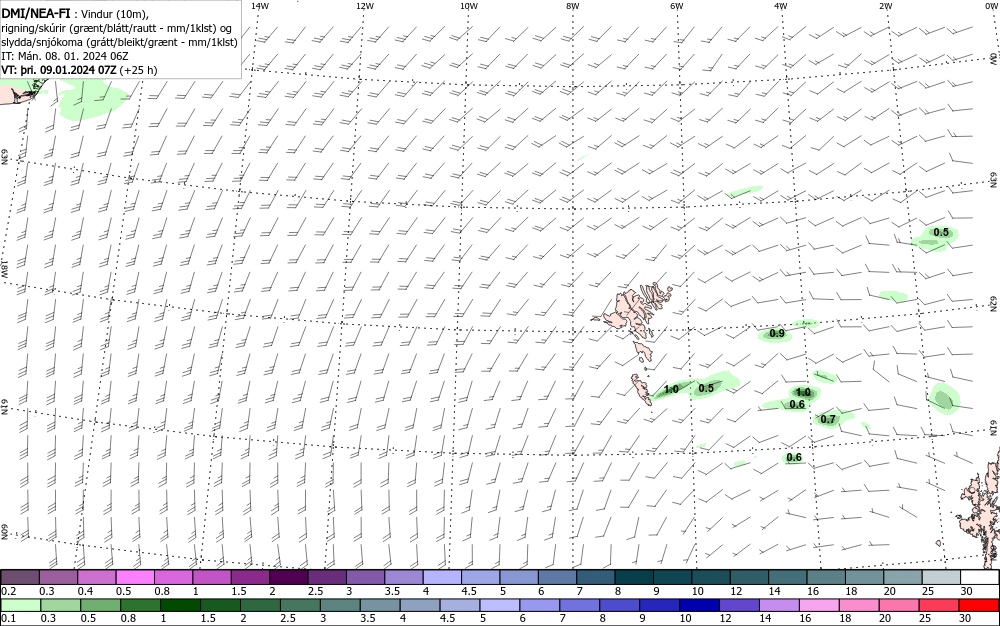Click the 2W longitude label
The height and width of the screenshot is (626, 1000).
point(885,6)
